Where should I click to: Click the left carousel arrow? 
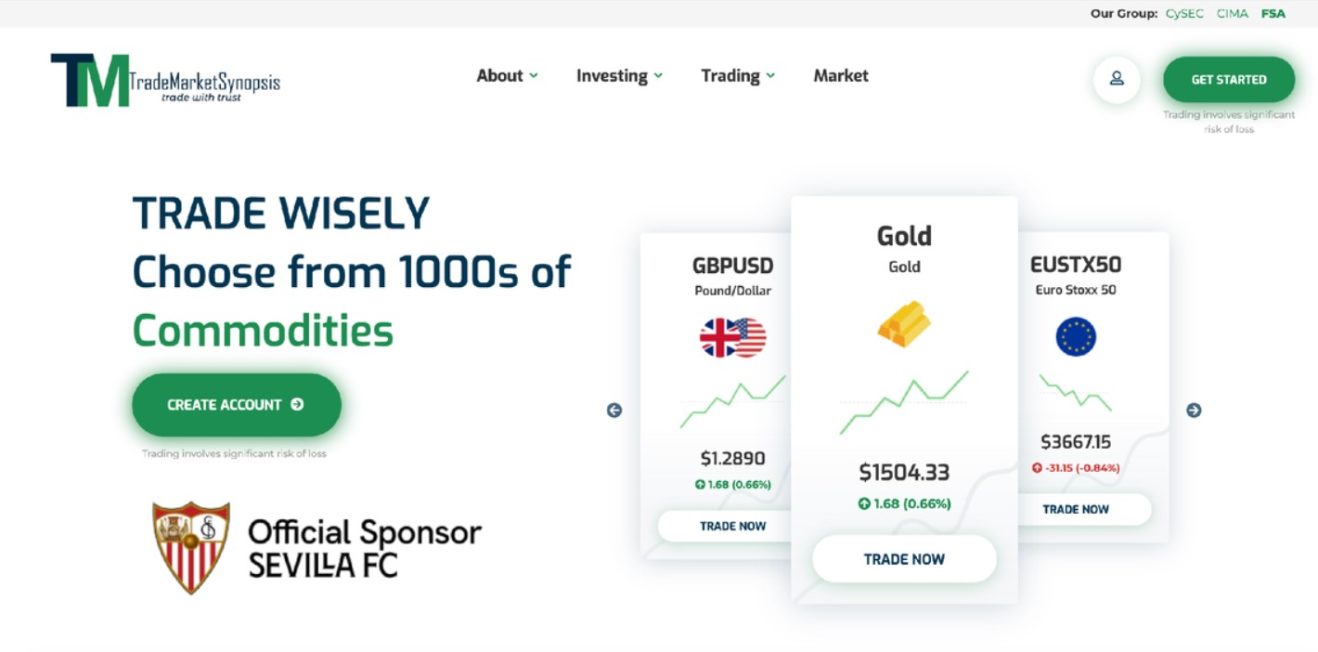(614, 409)
